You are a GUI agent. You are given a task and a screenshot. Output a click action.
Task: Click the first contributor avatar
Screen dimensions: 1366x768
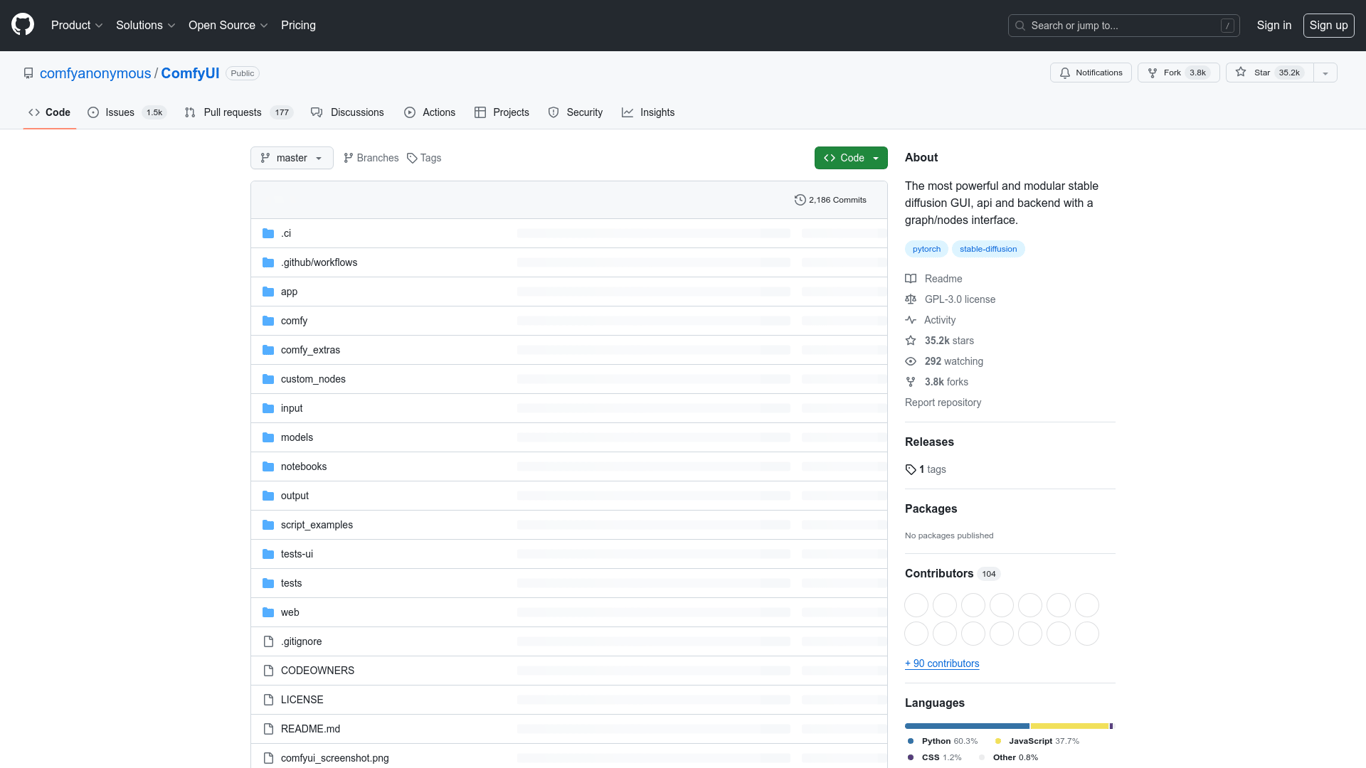pyautogui.click(x=916, y=605)
